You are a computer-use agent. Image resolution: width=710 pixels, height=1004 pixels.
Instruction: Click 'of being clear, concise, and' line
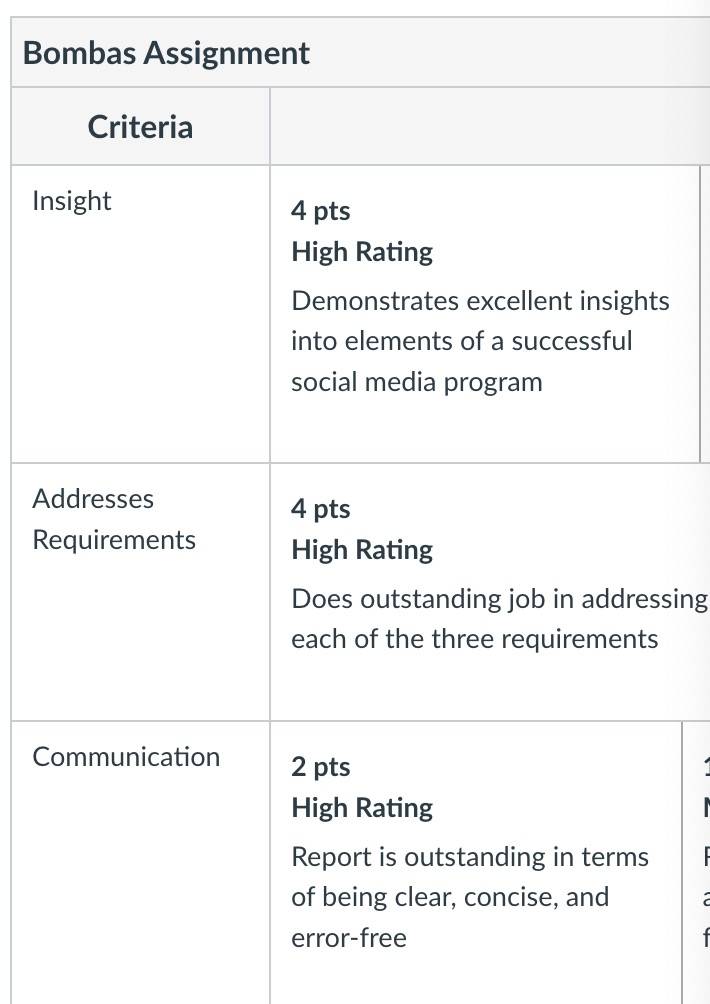pos(450,897)
